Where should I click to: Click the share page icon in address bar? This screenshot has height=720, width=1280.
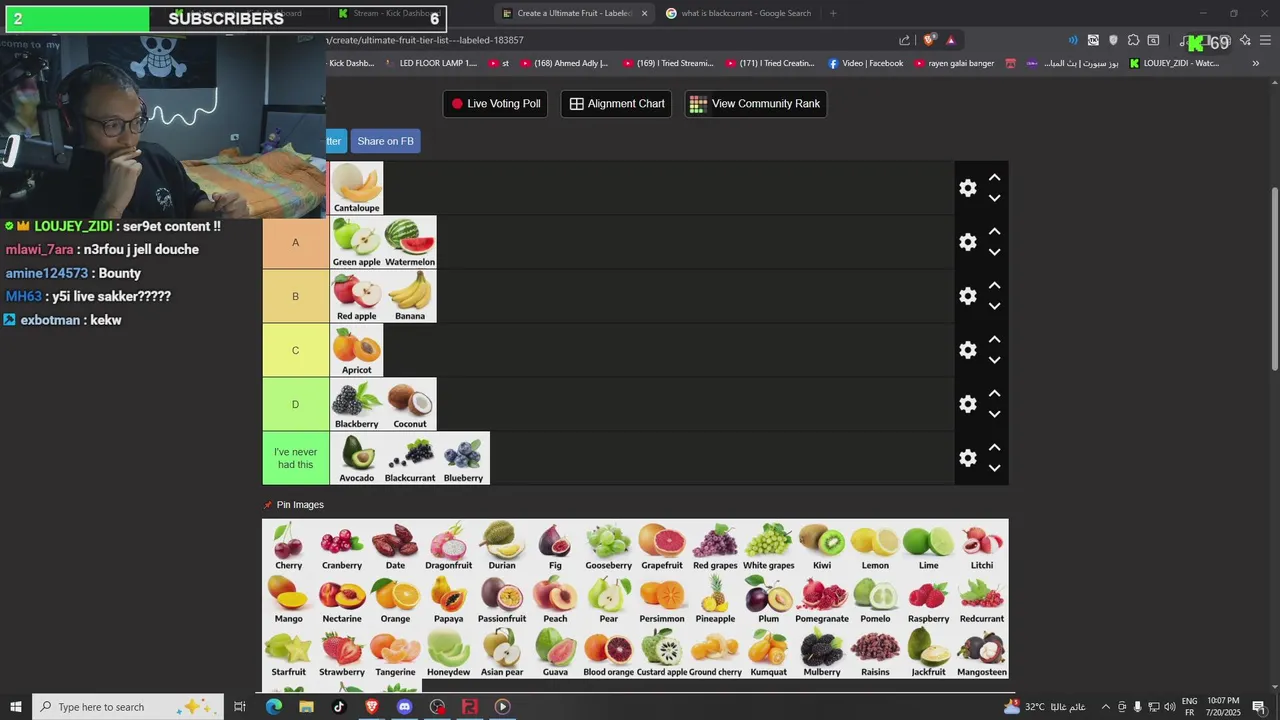(x=904, y=40)
